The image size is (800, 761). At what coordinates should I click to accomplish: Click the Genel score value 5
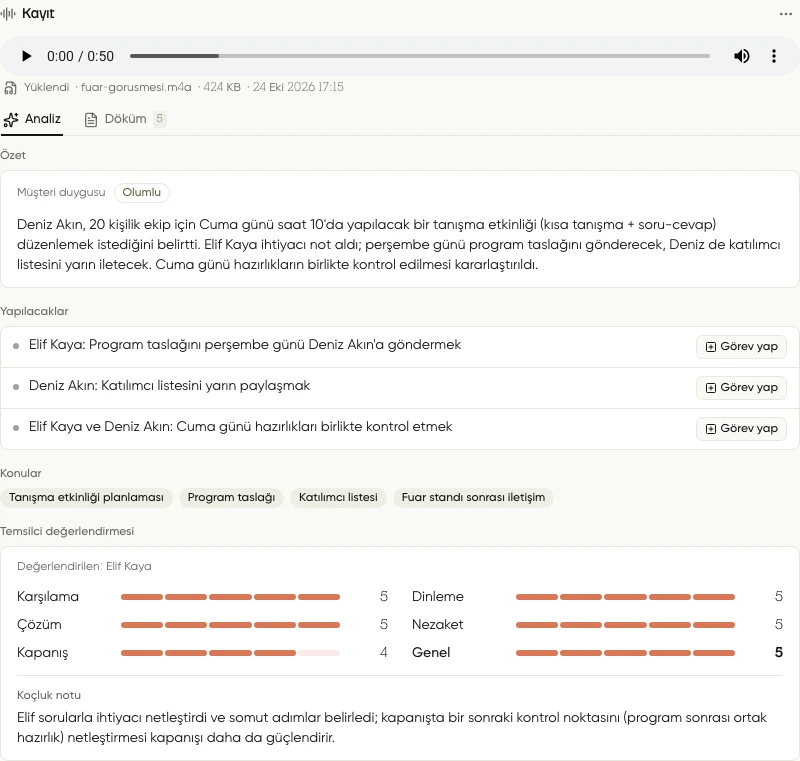click(x=779, y=652)
